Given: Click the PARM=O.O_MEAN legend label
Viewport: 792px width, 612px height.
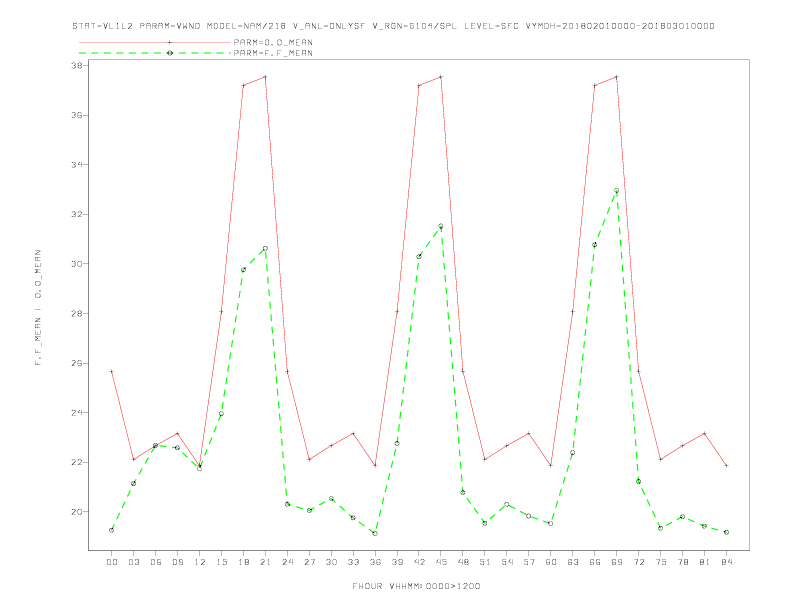Looking at the screenshot, I should click(x=273, y=42).
